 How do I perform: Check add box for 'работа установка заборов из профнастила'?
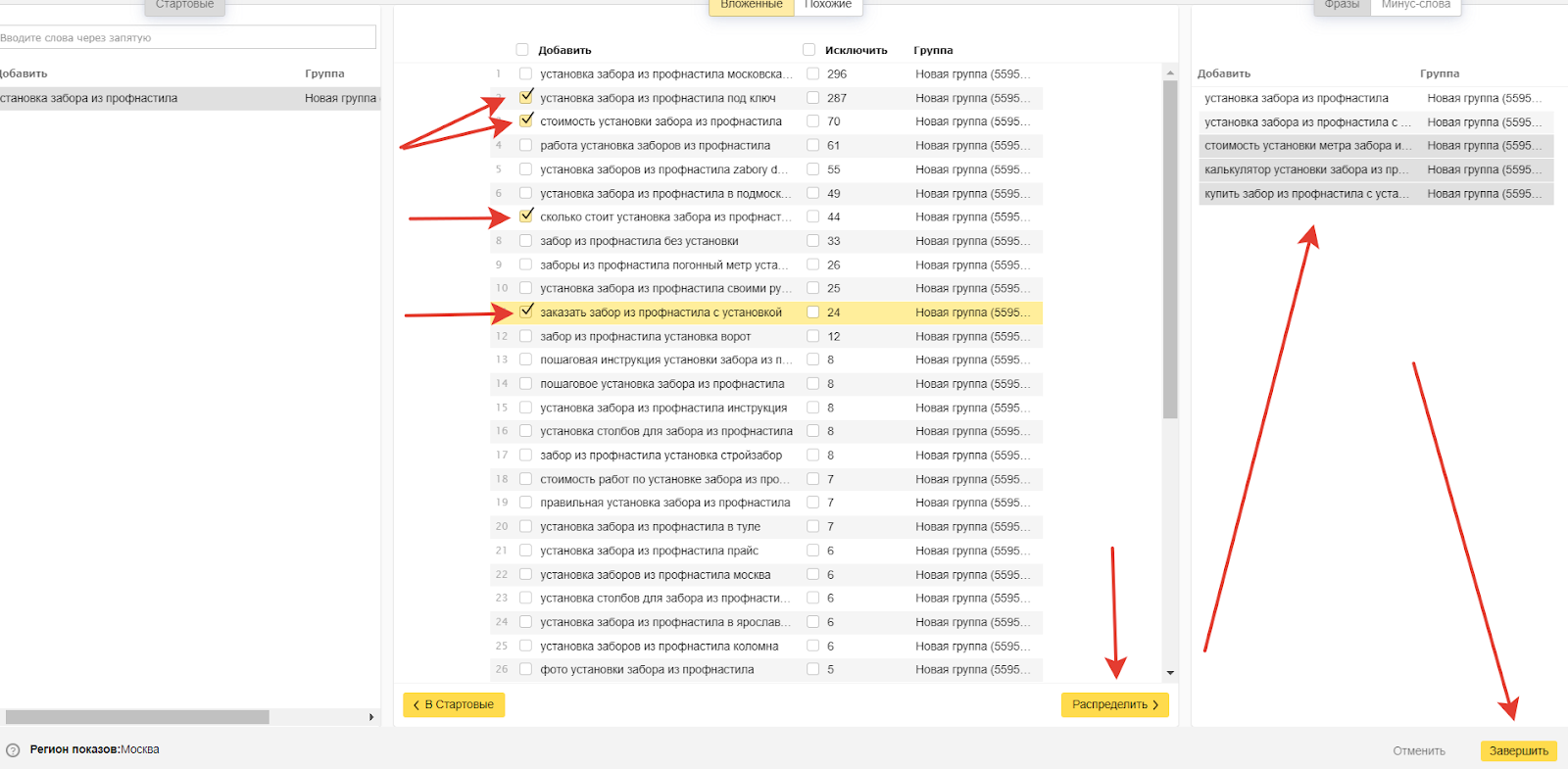pyautogui.click(x=526, y=145)
